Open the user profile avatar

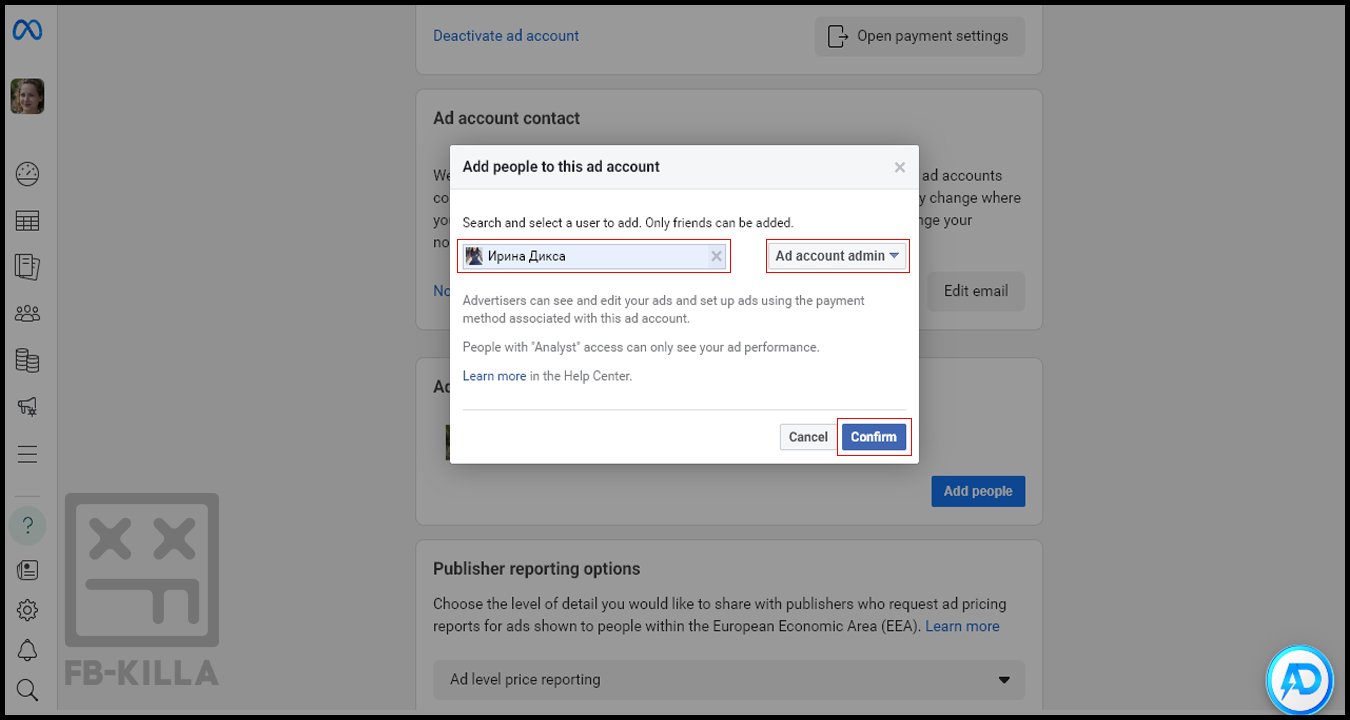(27, 97)
